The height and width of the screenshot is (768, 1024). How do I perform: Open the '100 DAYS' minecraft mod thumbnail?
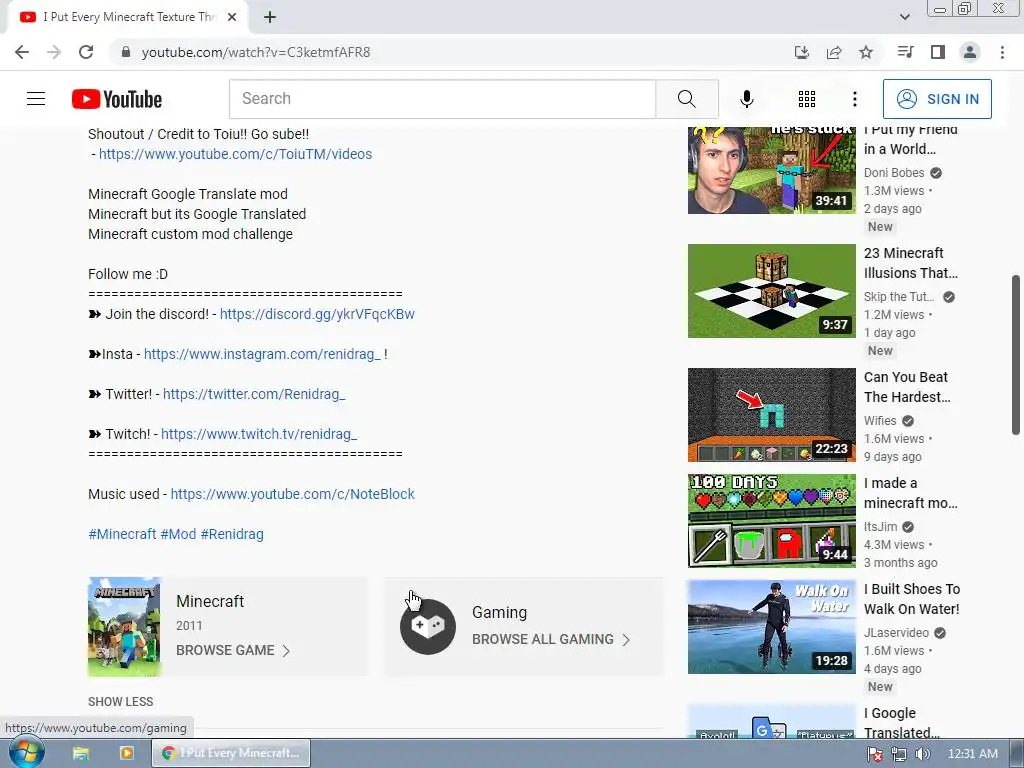tap(771, 520)
